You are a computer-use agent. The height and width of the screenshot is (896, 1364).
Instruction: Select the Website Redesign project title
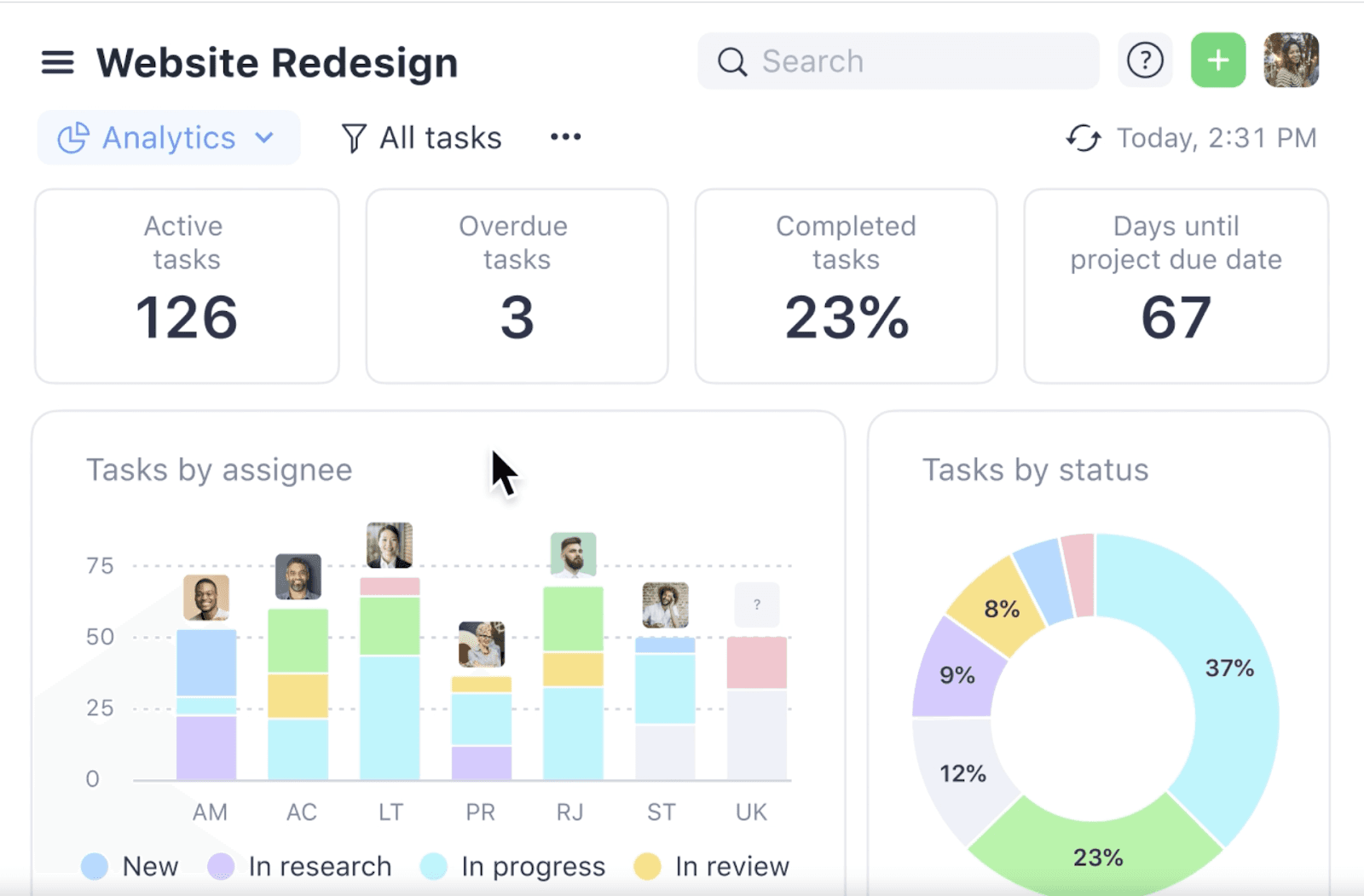[x=276, y=61]
